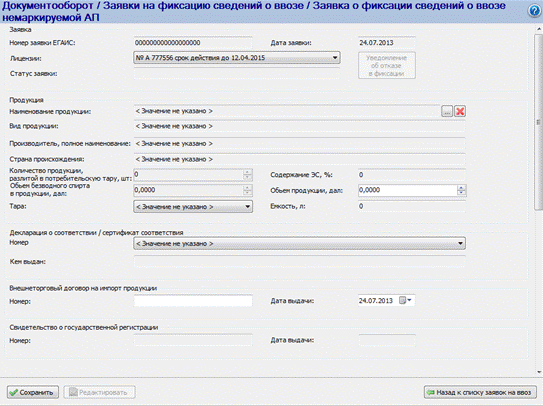Open the Тара dropdown list
This screenshot has width=543, height=406.
coord(248,207)
